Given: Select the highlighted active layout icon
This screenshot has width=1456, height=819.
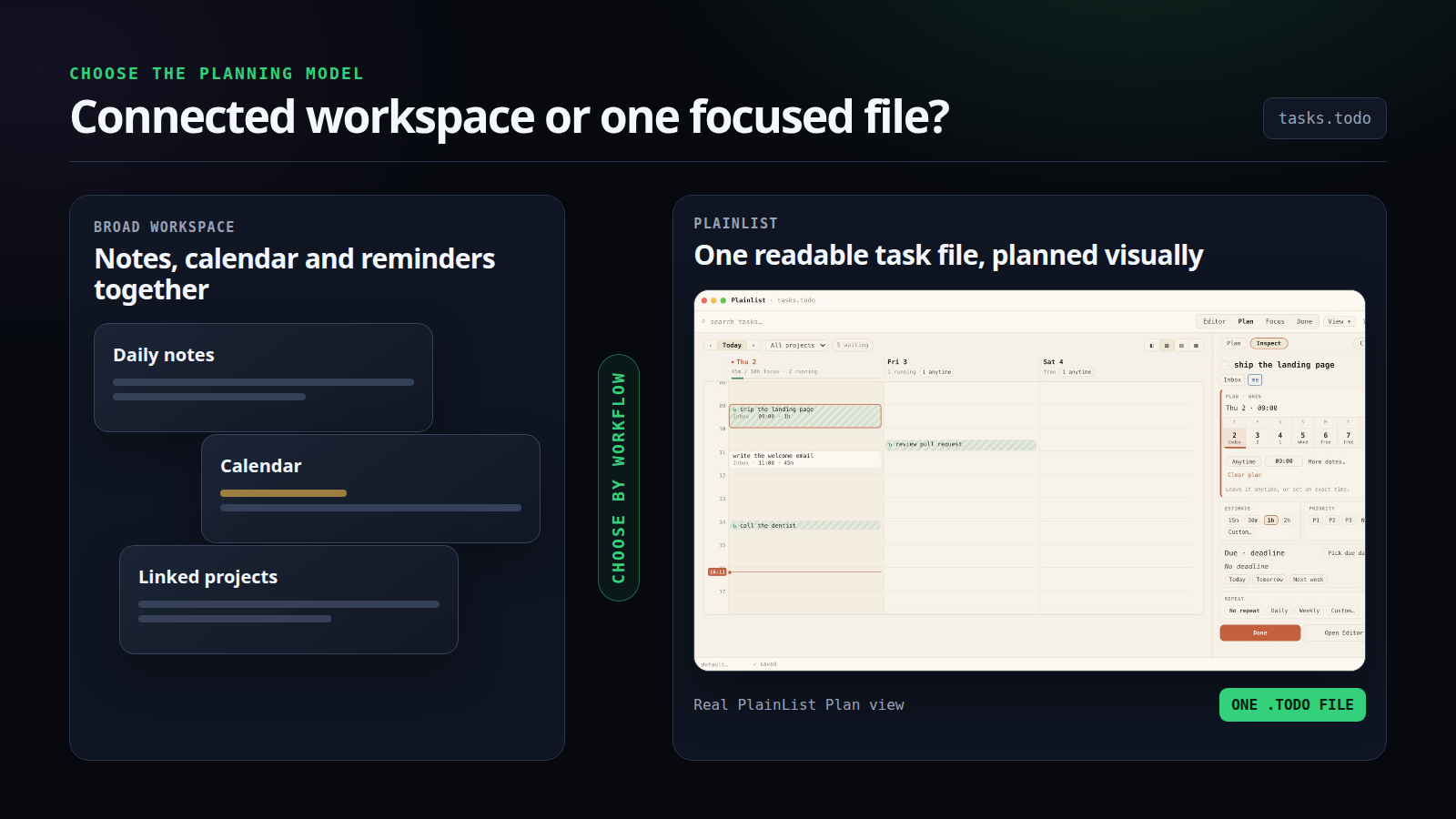Looking at the screenshot, I should pos(1167,346).
